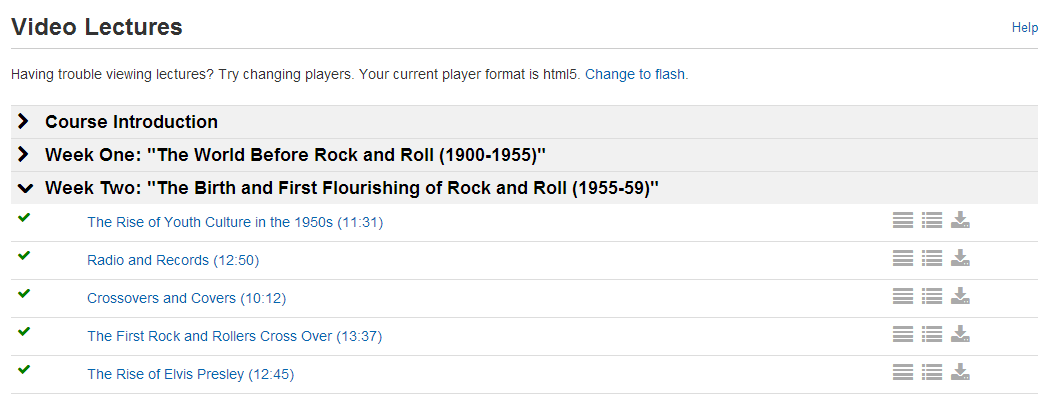Open plain-lines icon for First Rock and Rollers

(903, 334)
